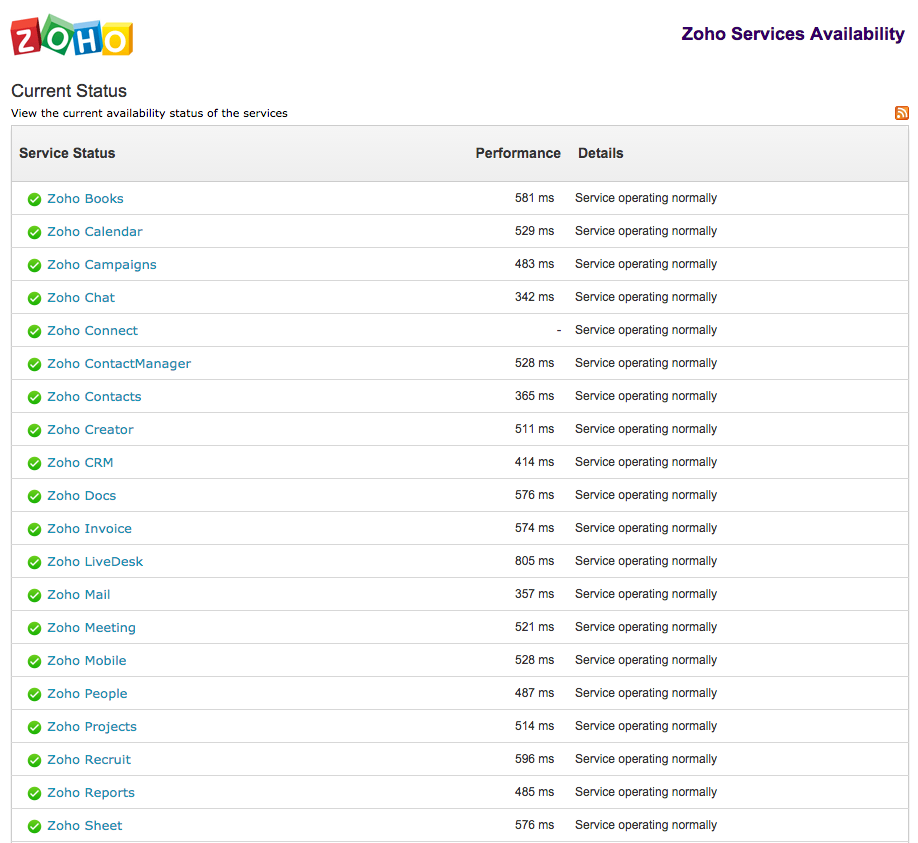Click the 342 ms performance value
The height and width of the screenshot is (843, 918).
[x=535, y=297]
